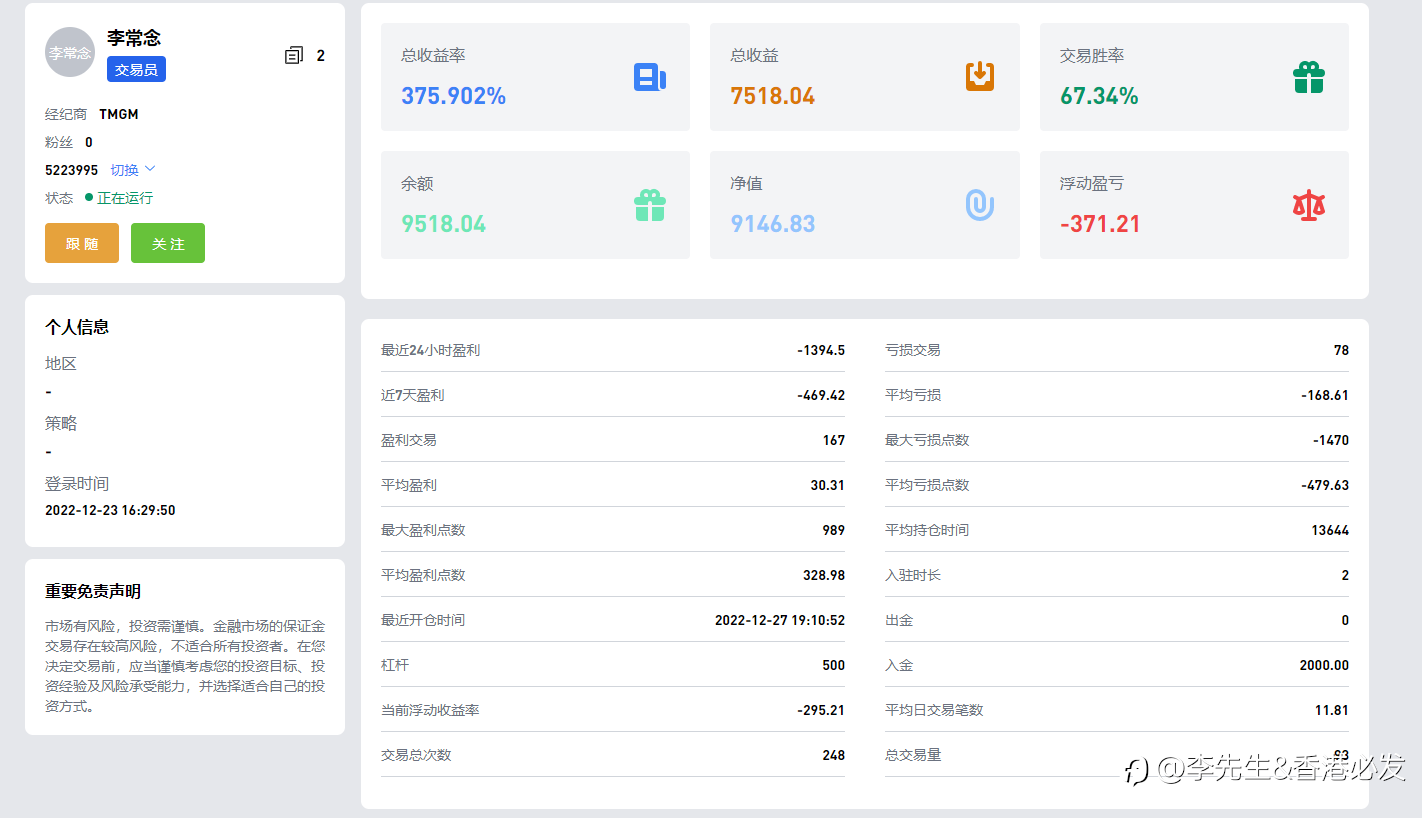Screen dimensions: 1422x818
Task: Open the 切换 account dropdown
Action: (x=133, y=170)
